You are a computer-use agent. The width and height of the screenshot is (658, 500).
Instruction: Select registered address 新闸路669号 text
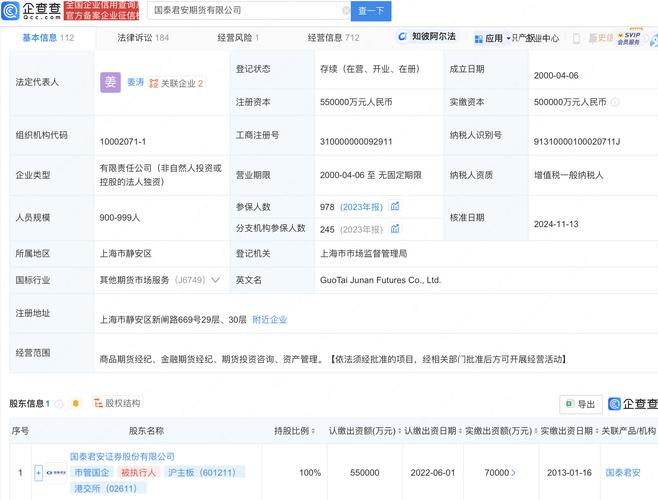click(x=173, y=320)
